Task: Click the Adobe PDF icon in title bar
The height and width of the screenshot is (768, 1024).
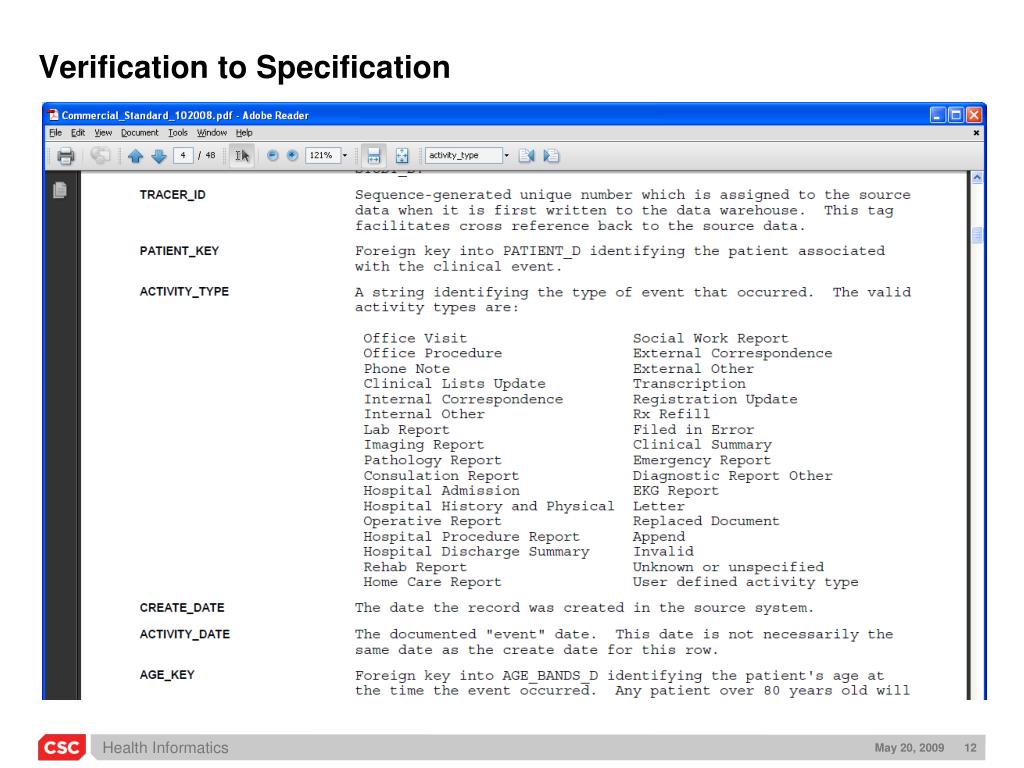Action: [54, 115]
